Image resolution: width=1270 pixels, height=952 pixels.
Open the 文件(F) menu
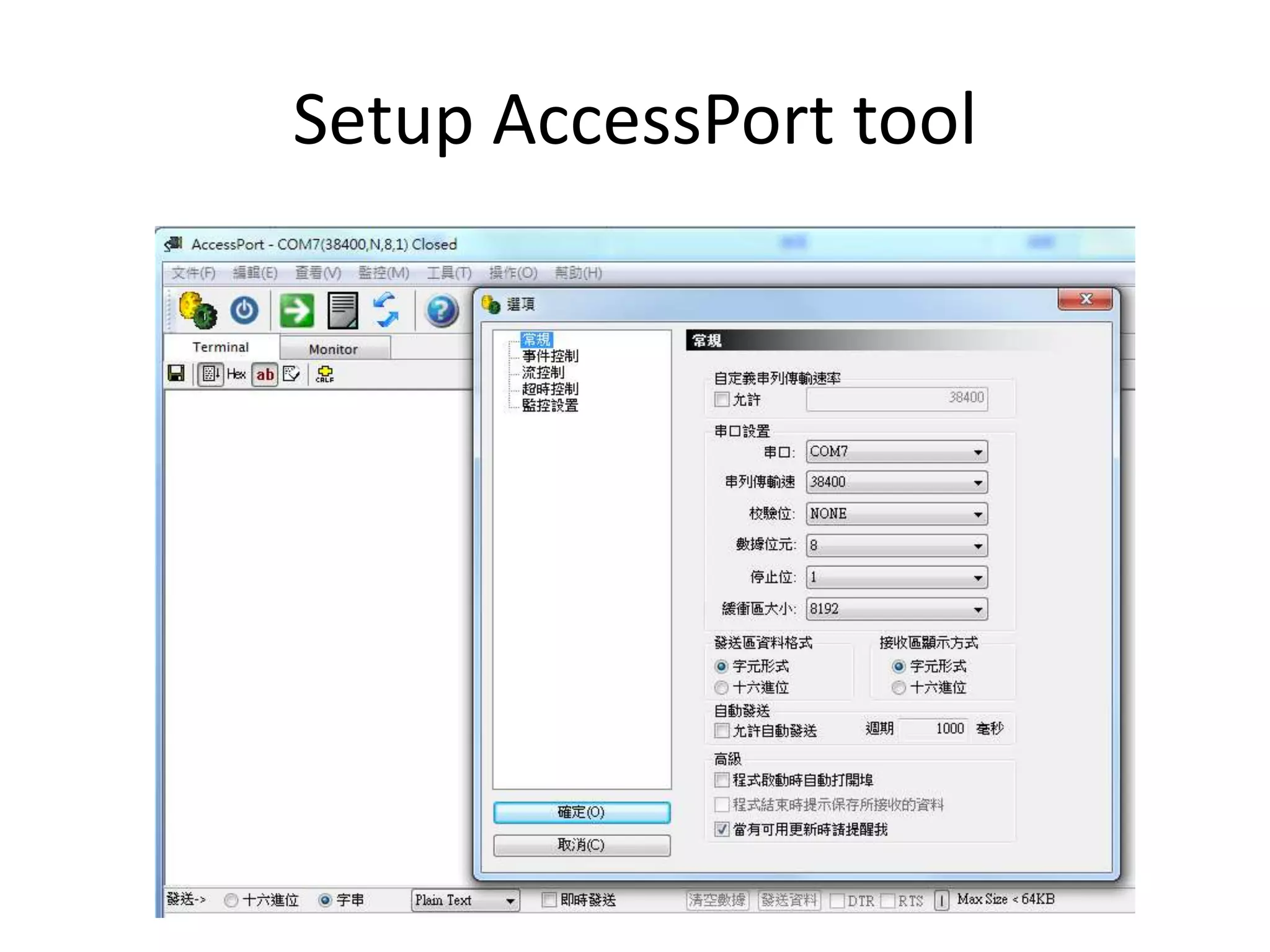click(x=193, y=273)
